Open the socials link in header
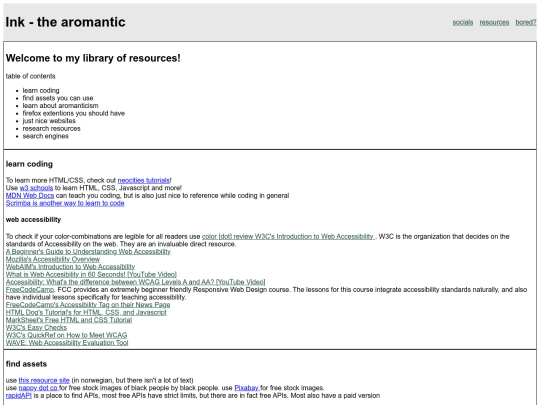This screenshot has height=405, width=540. [x=463, y=22]
